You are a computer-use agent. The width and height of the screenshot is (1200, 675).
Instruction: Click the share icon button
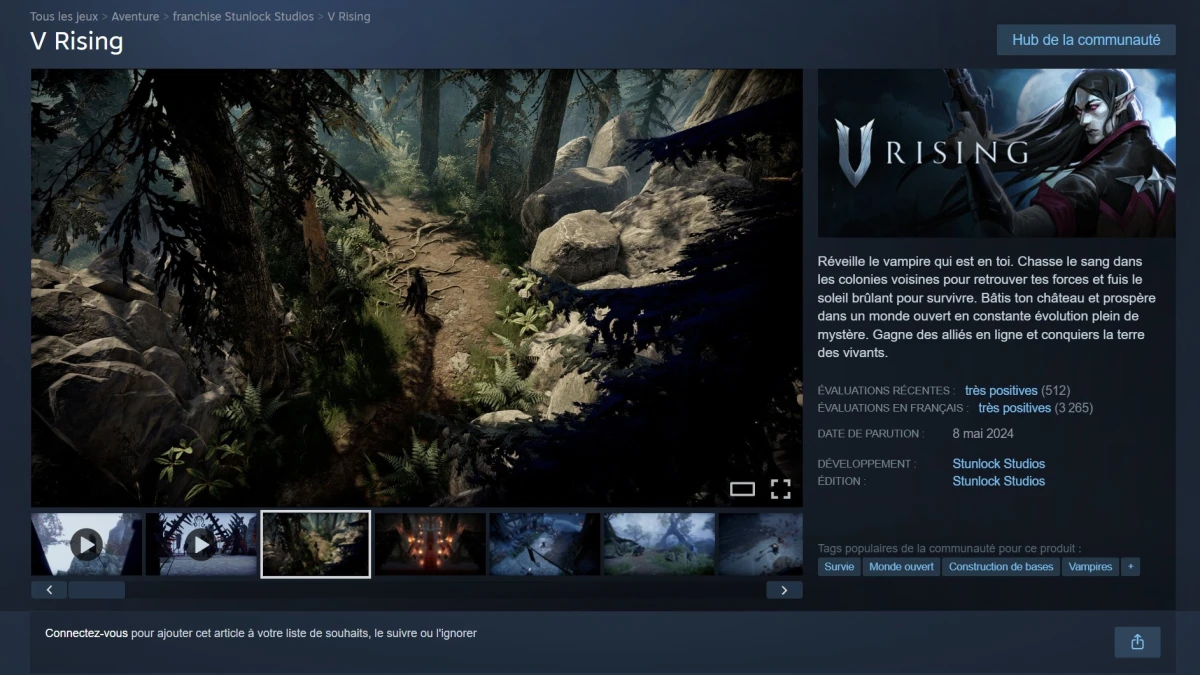point(1137,642)
